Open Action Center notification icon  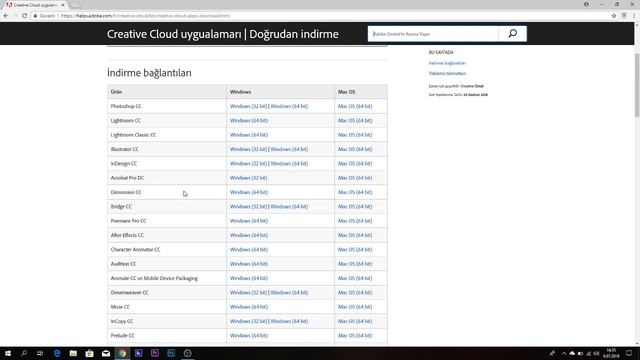[x=629, y=353]
